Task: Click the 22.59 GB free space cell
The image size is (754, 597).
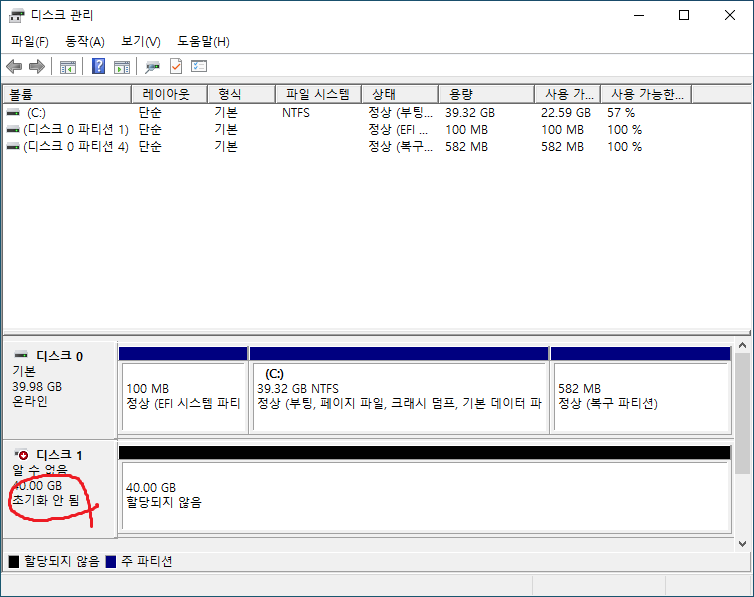Action: (x=566, y=113)
